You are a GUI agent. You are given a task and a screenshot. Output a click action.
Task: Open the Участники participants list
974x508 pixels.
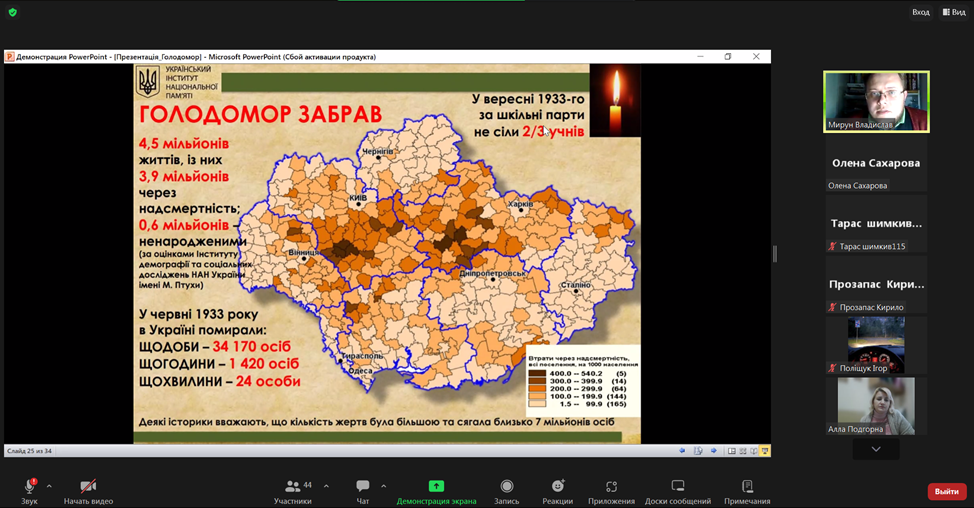coord(293,488)
